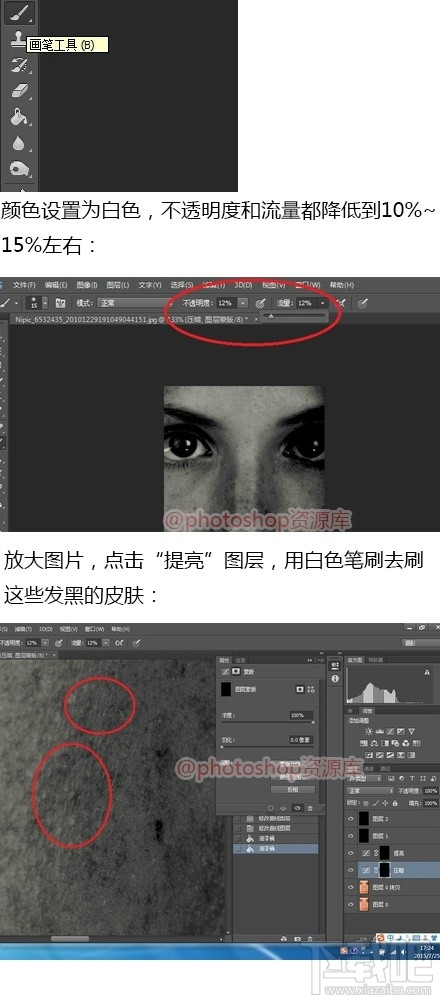Image resolution: width=440 pixels, height=1000 pixels.
Task: Open the 编辑(E) menu
Action: [x=55, y=284]
